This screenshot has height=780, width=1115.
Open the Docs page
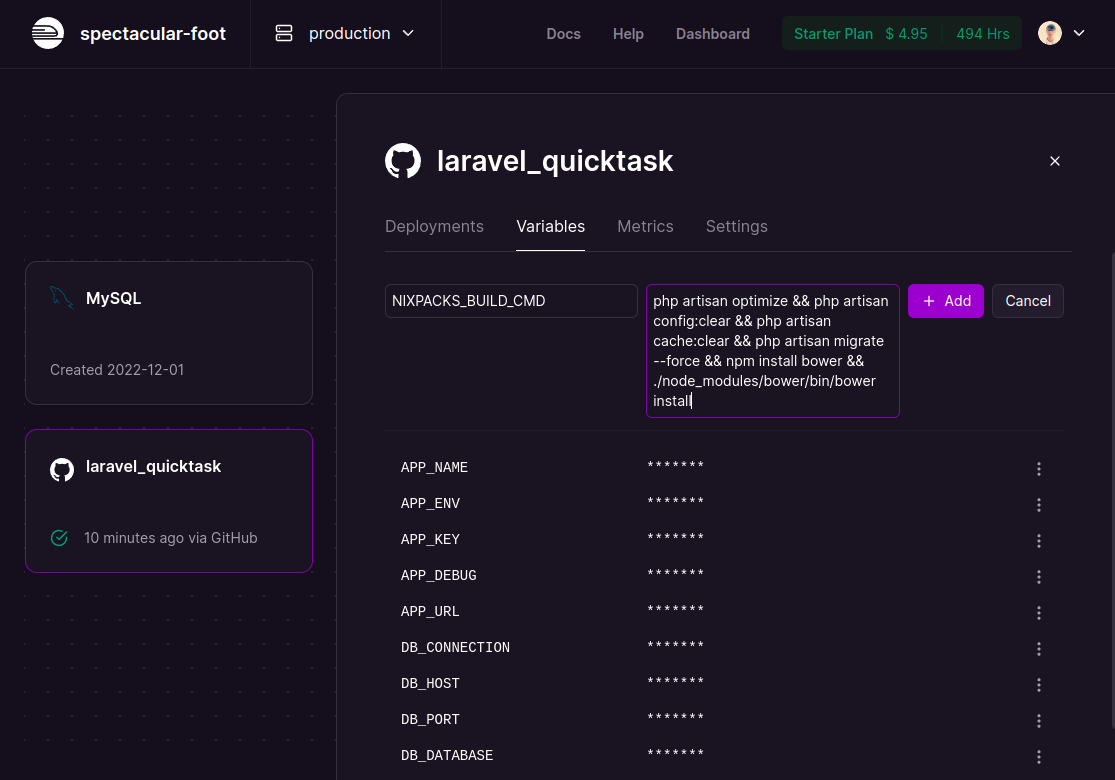coord(563,33)
